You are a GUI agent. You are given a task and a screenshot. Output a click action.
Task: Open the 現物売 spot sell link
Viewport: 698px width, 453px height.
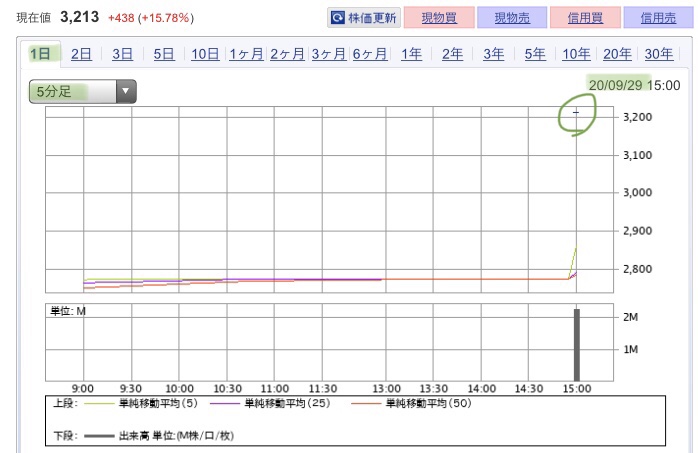tap(512, 18)
